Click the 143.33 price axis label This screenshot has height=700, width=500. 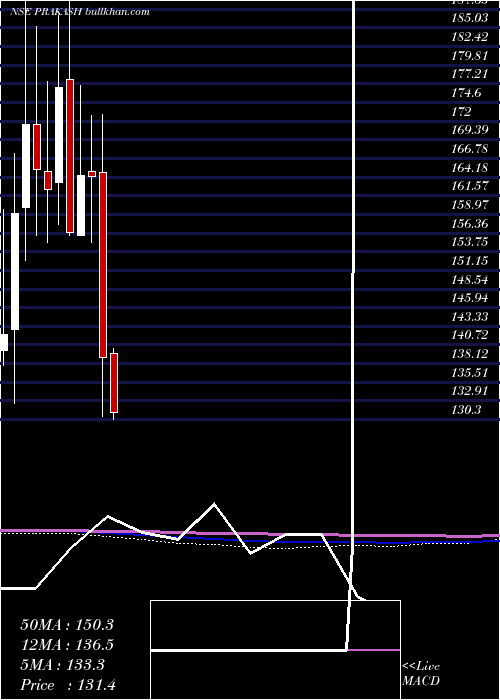pyautogui.click(x=470, y=316)
